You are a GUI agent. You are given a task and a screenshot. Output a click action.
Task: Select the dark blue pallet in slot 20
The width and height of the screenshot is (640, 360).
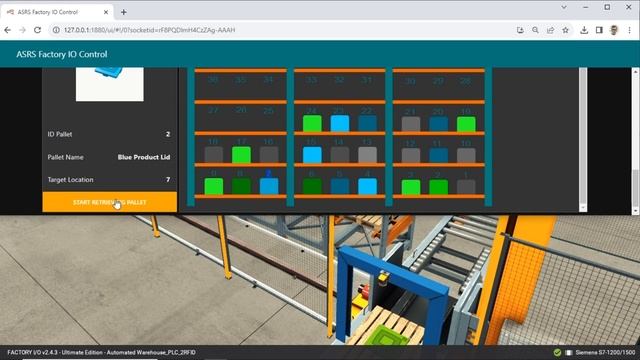(x=438, y=124)
